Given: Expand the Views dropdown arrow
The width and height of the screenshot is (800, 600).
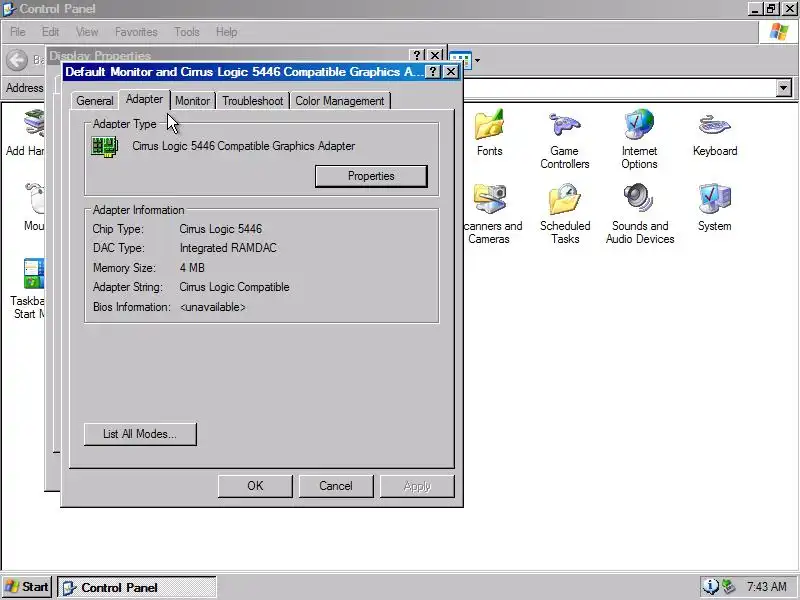Looking at the screenshot, I should pos(477,60).
